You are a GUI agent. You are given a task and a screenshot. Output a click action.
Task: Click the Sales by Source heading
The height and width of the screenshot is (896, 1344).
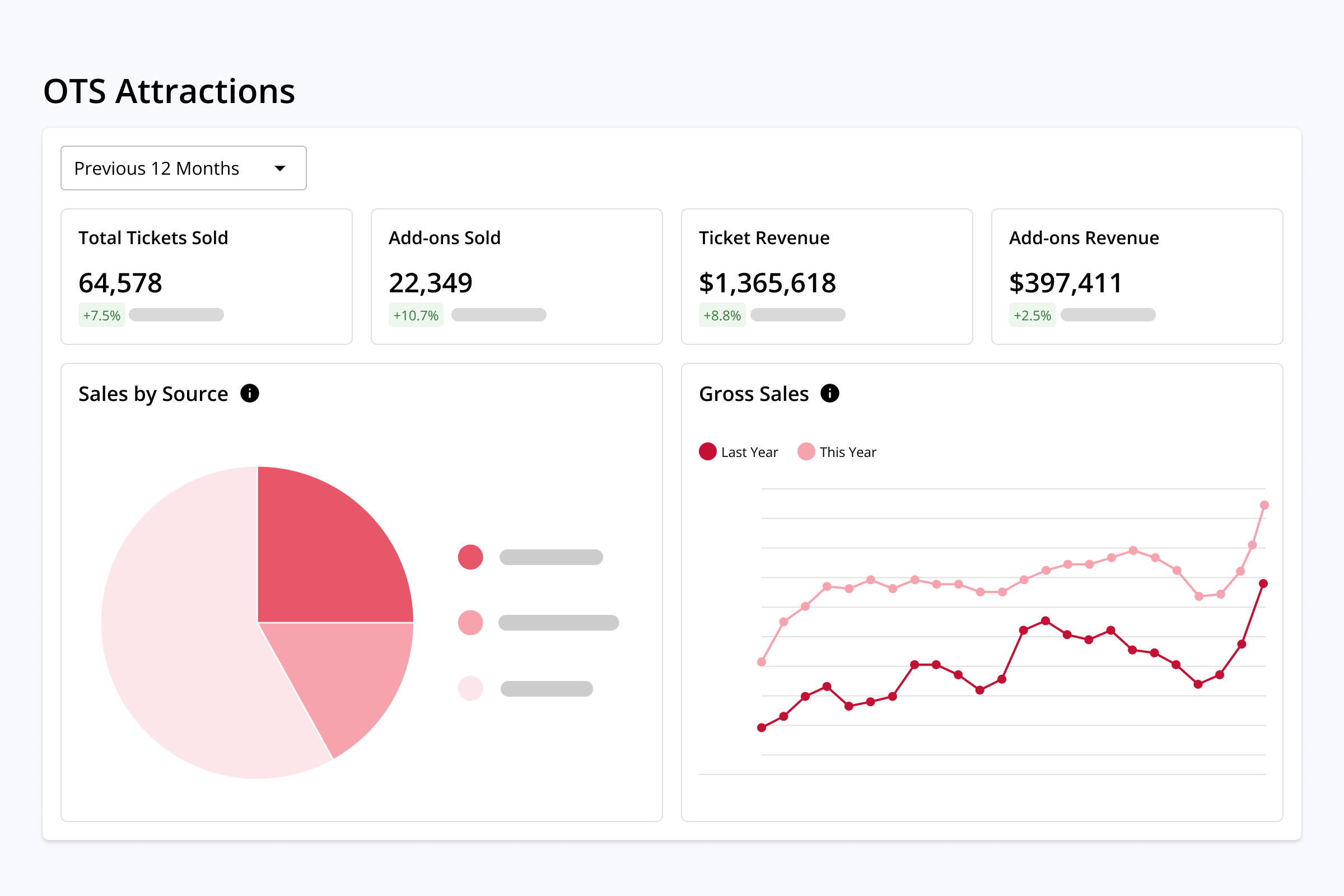[153, 394]
